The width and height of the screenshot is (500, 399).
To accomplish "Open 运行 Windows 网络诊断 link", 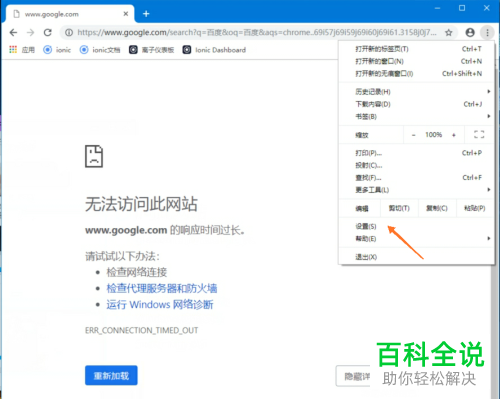I will [x=160, y=305].
